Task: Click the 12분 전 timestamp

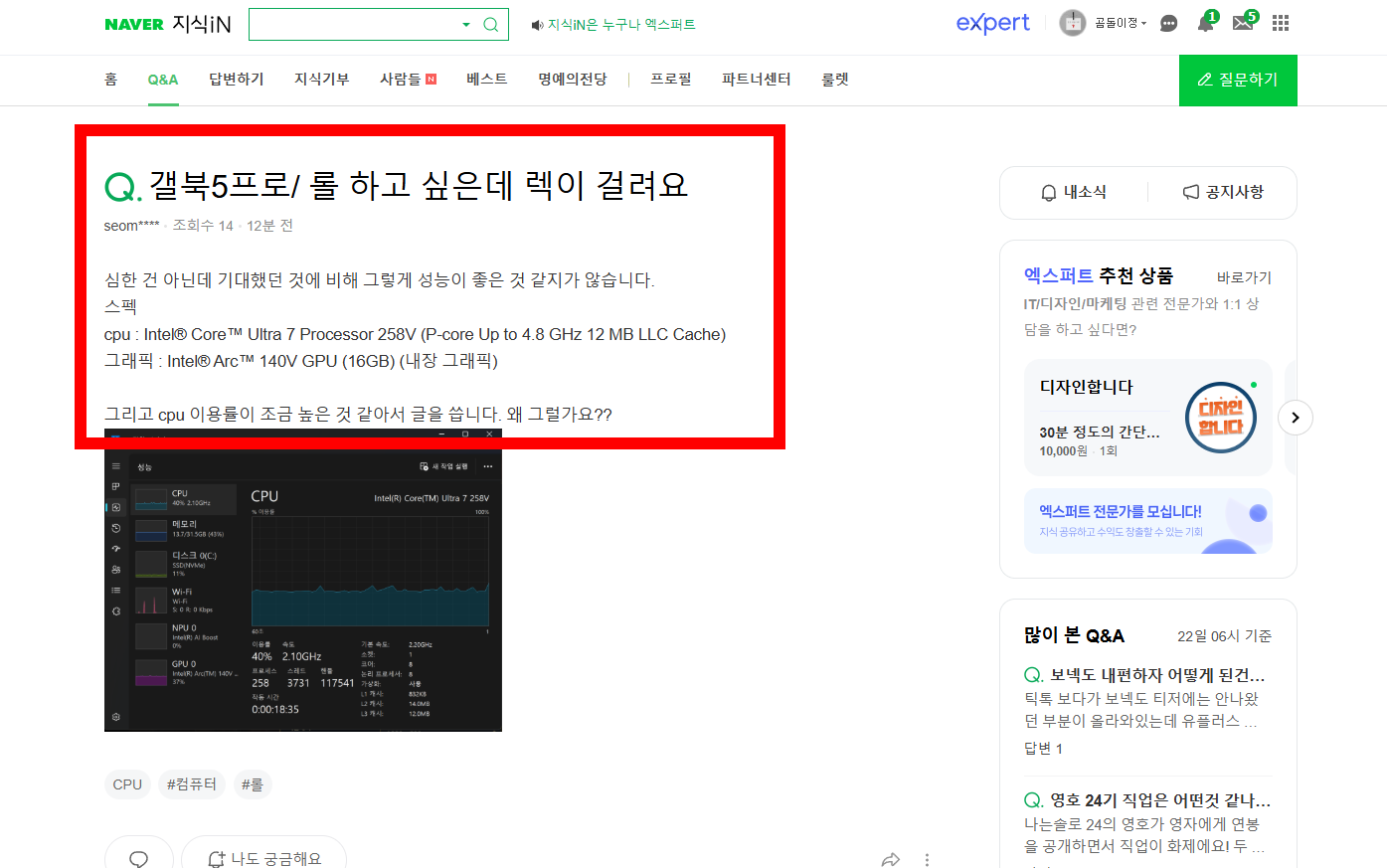Action: click(269, 226)
